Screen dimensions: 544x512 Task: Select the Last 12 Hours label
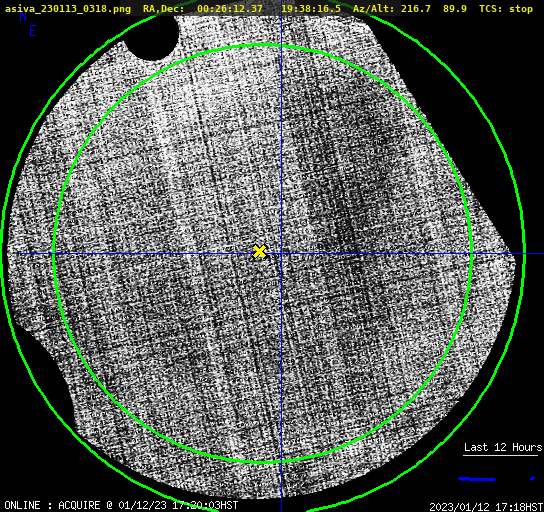pos(503,447)
